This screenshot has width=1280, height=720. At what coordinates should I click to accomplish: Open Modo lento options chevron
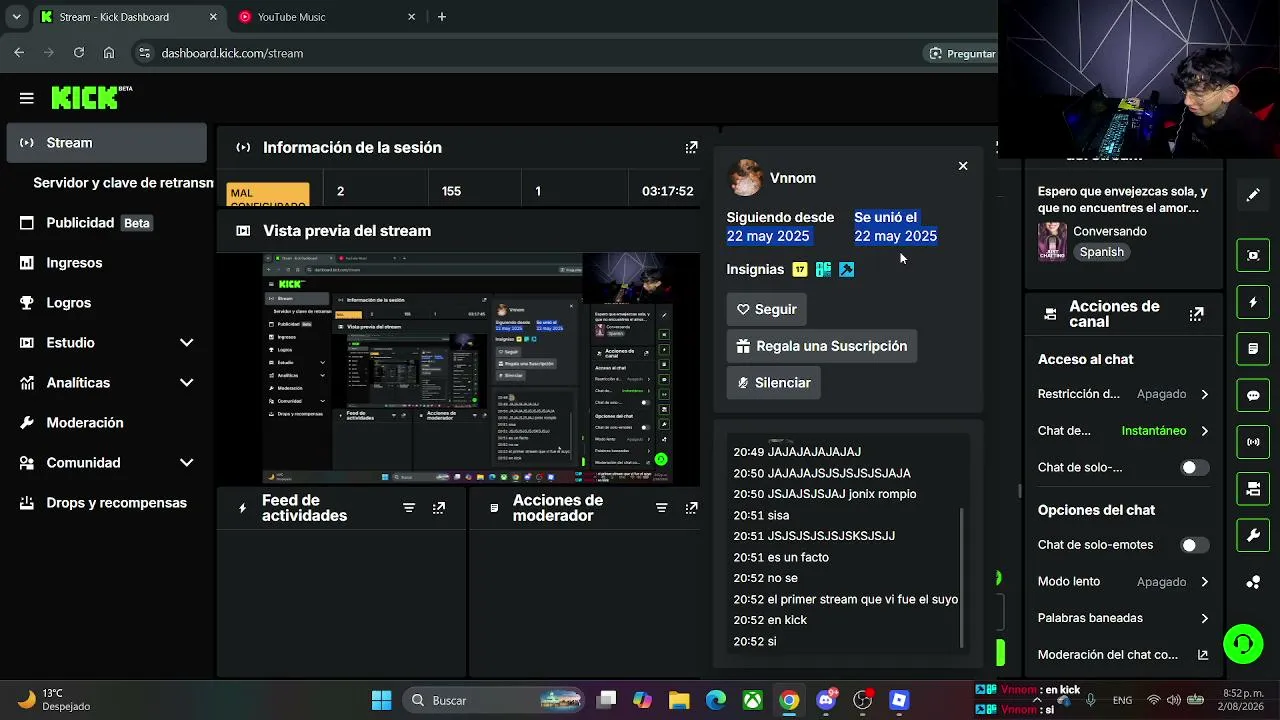pos(1204,582)
